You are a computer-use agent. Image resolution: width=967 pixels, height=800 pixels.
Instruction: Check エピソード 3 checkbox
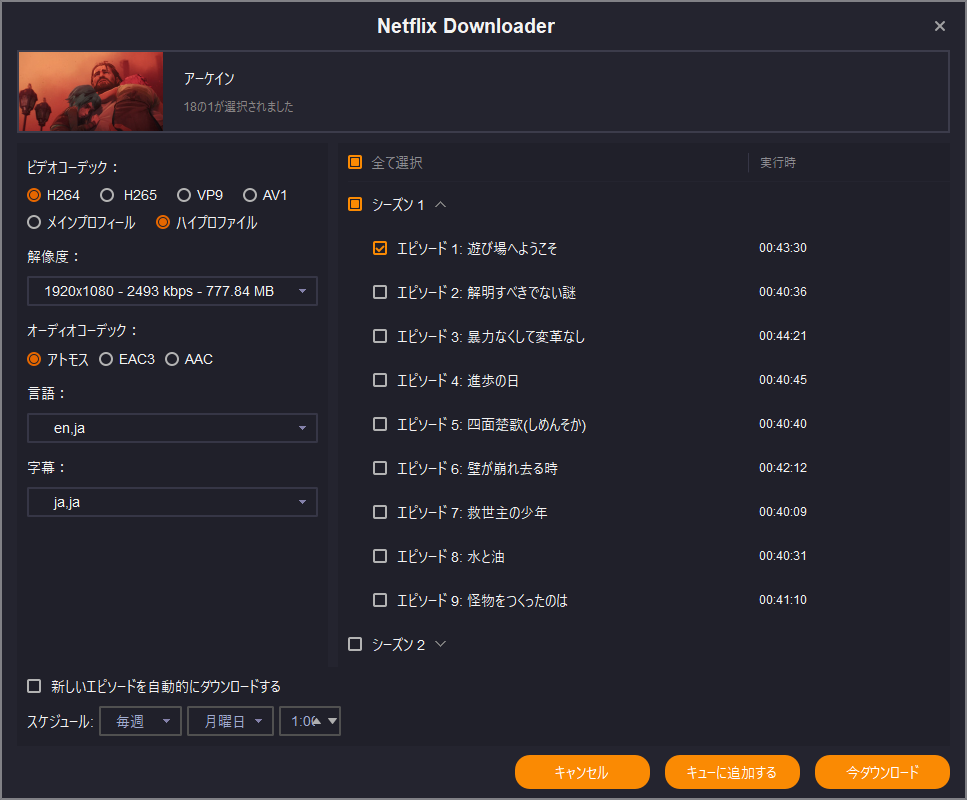tap(380, 336)
